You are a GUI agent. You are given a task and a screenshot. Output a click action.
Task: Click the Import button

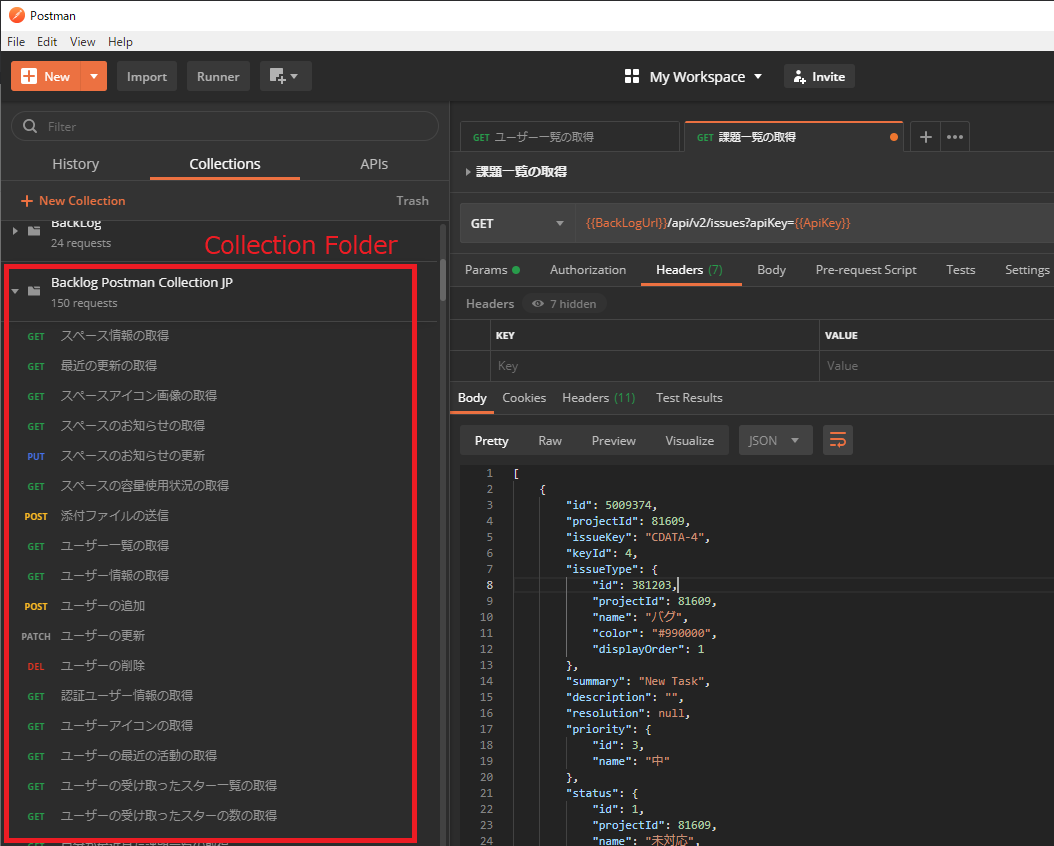click(147, 77)
